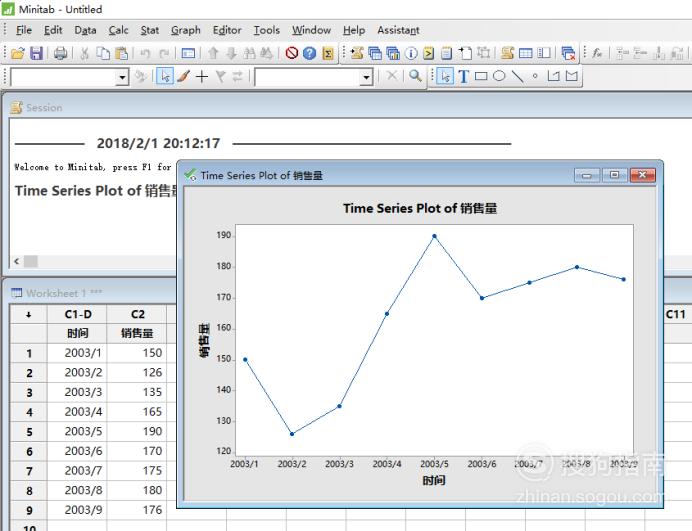Activate the select-pointer tool beside brush
This screenshot has width=692, height=531.
coord(165,76)
